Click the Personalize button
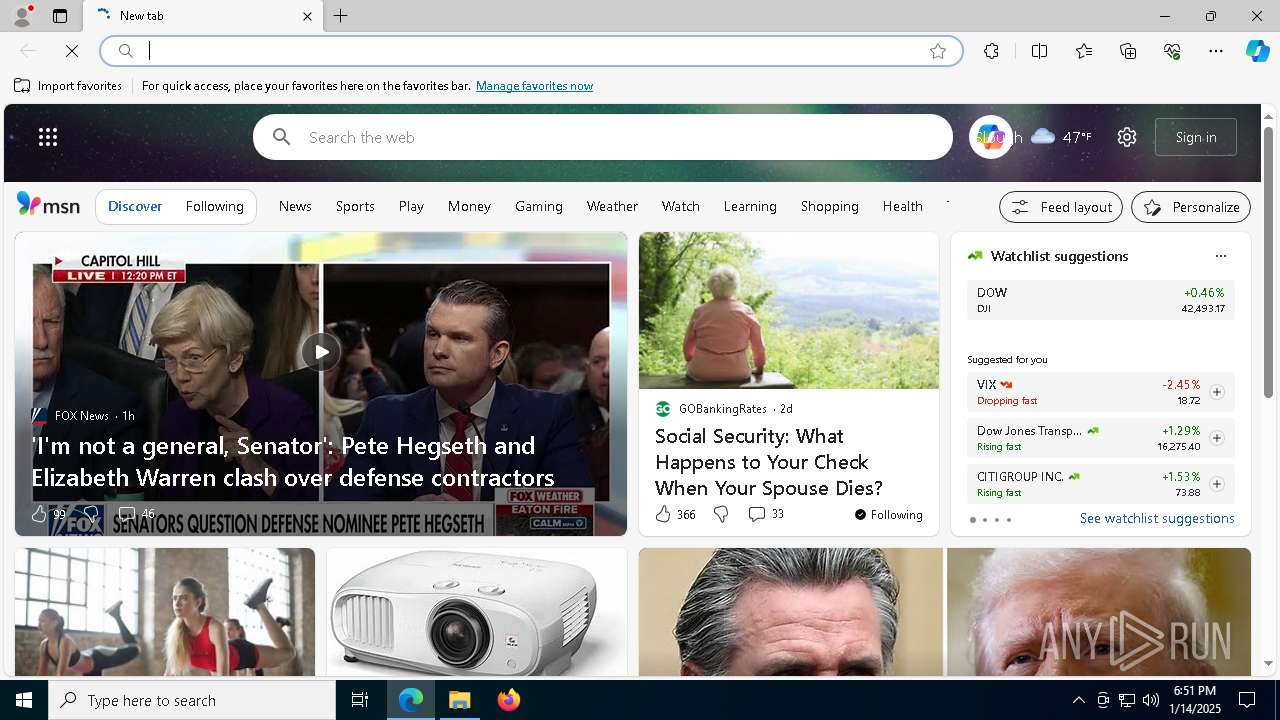 [x=1191, y=207]
